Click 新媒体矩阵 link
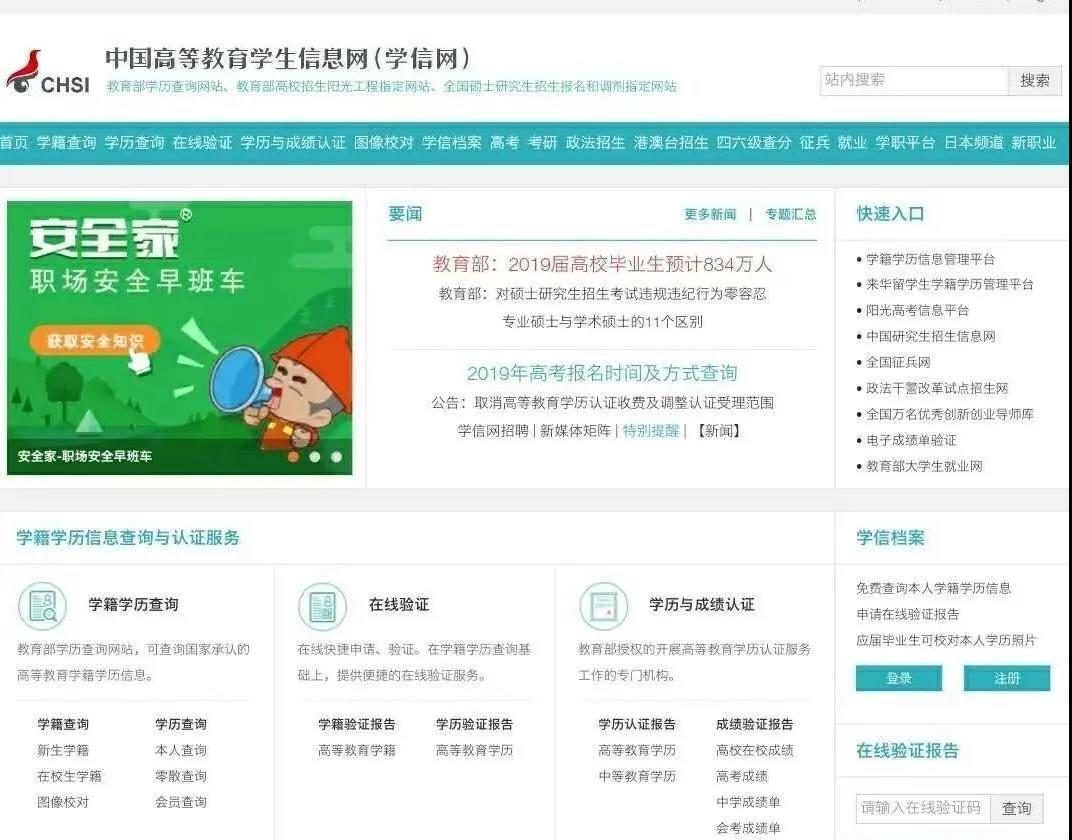The height and width of the screenshot is (840, 1072). (576, 431)
